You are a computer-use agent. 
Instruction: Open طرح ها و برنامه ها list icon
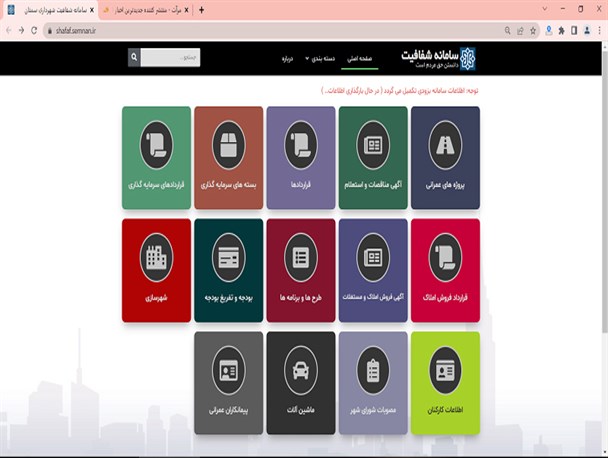tap(301, 258)
